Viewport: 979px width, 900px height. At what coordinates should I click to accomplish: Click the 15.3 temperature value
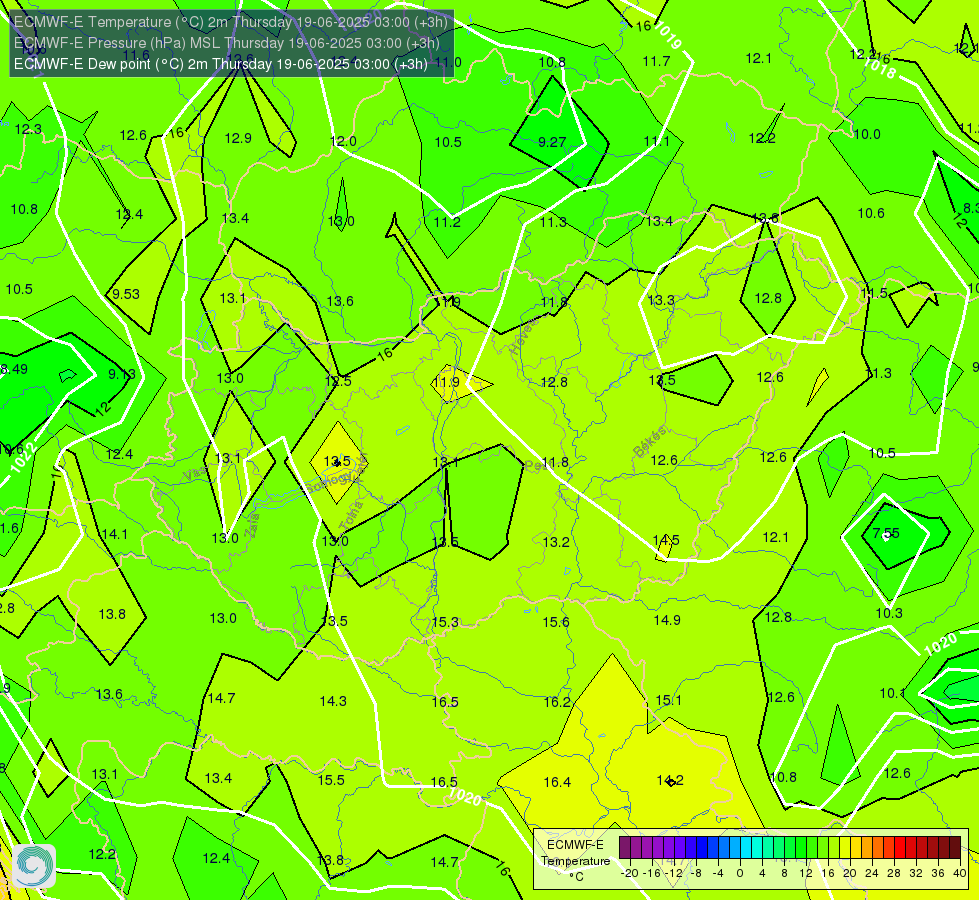click(445, 622)
